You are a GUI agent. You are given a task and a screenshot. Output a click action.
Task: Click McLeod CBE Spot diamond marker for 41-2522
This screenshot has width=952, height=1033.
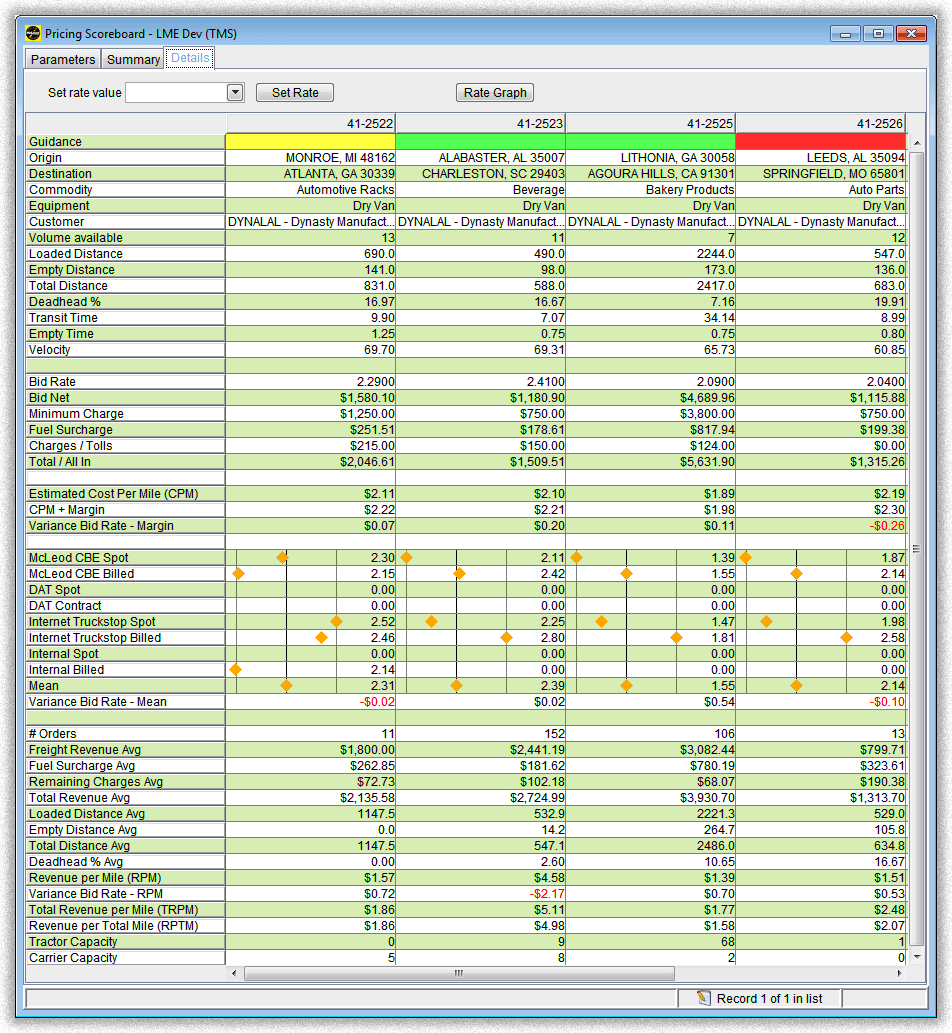pos(282,558)
